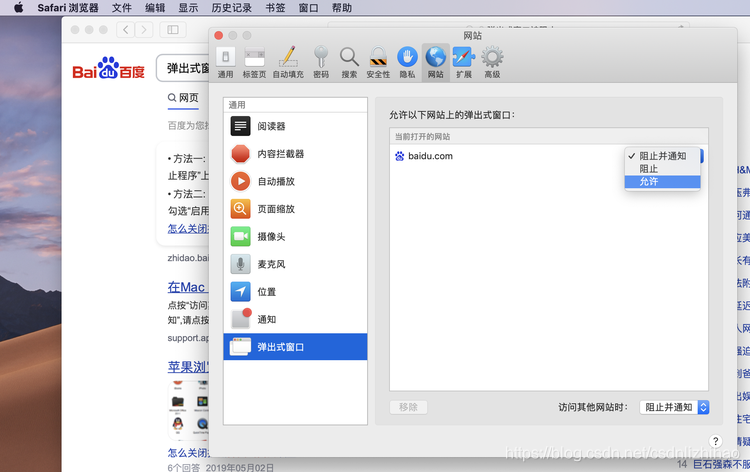Open the 显示 View menu
Viewport: 750px width, 472px height.
(x=188, y=8)
